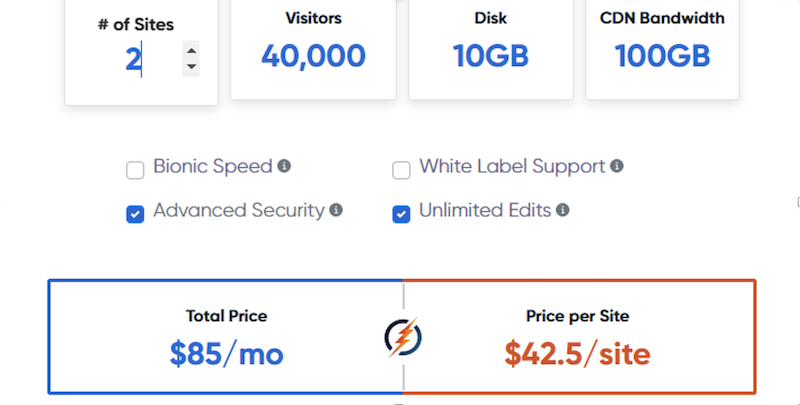This screenshot has width=800, height=405.
Task: Click the lightning bolt logo between price boxes
Action: 403,337
